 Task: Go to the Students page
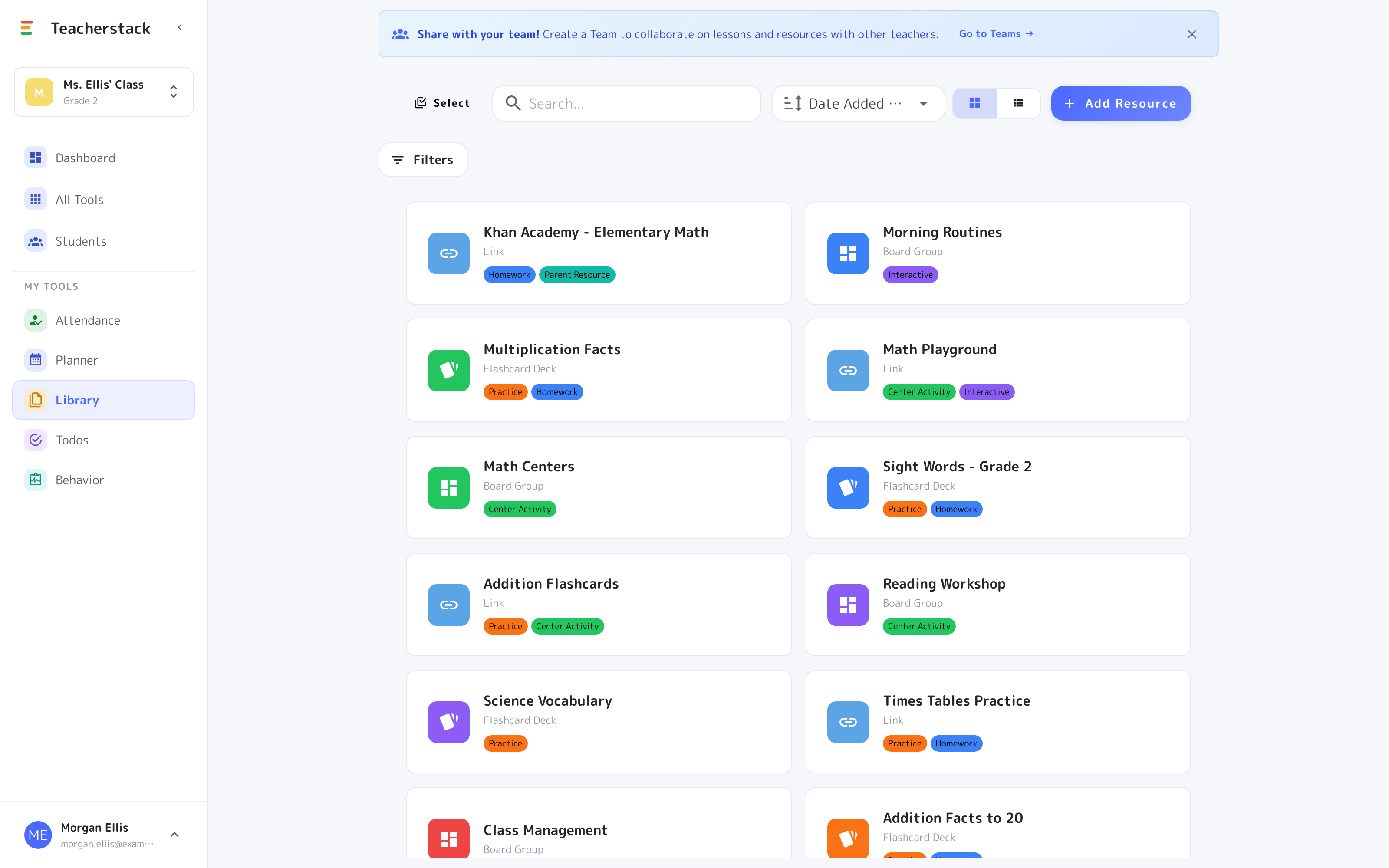point(103,241)
